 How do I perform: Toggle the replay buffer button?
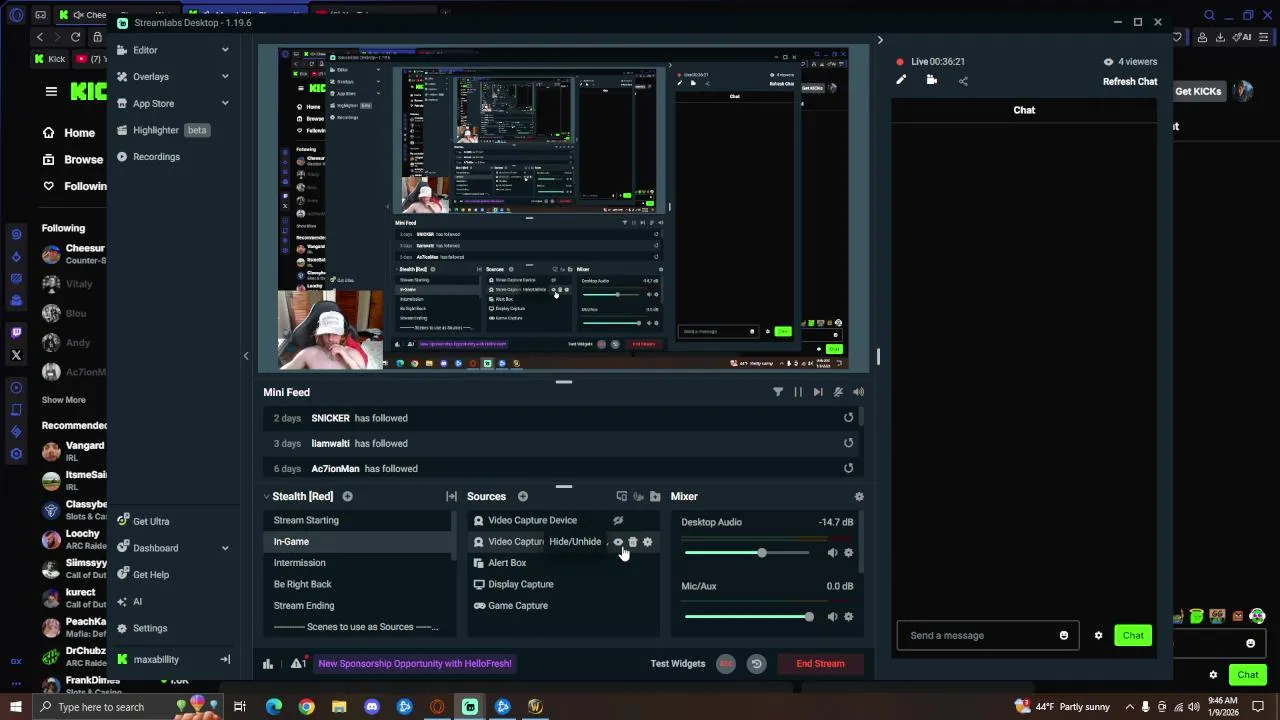[756, 664]
